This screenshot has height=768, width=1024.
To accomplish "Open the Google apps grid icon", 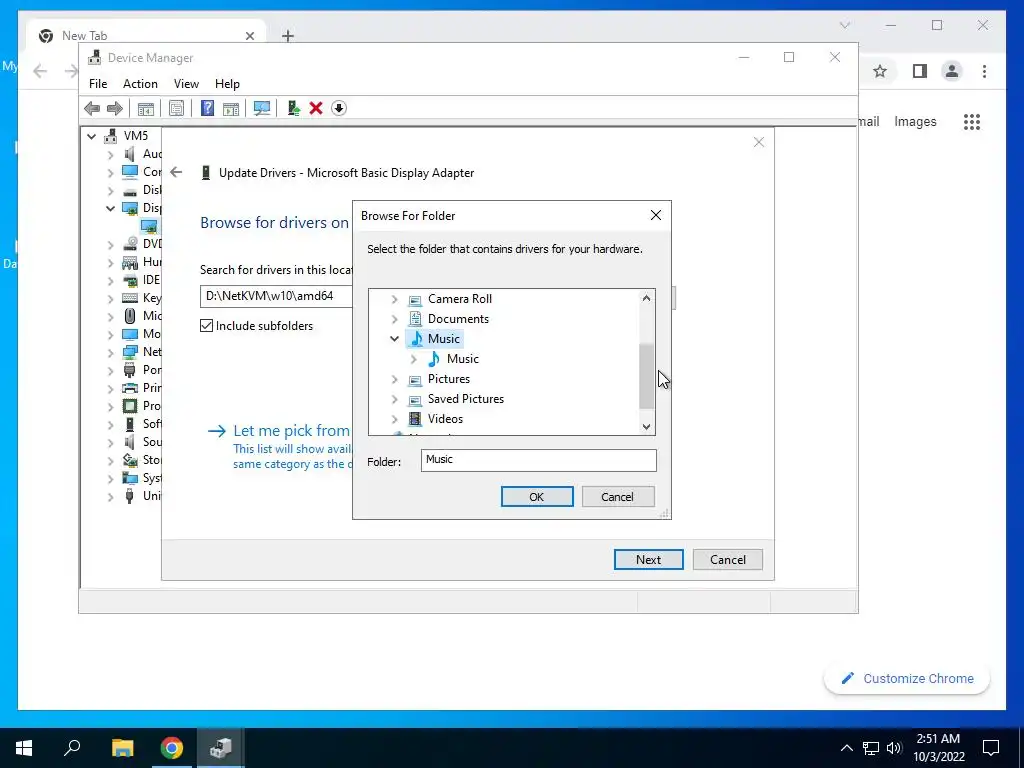I will click(x=972, y=121).
